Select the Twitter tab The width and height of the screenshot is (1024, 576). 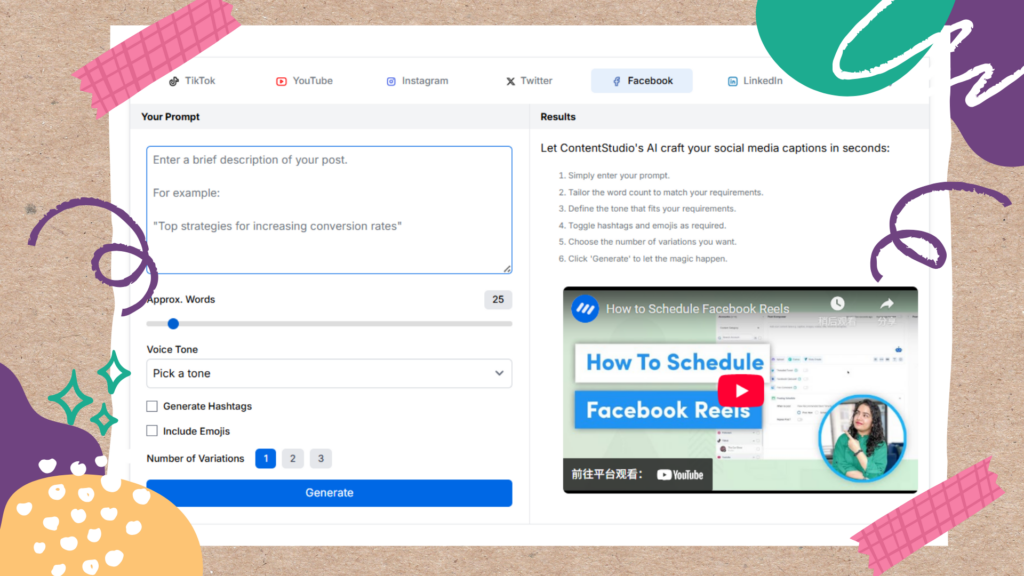[x=529, y=81]
